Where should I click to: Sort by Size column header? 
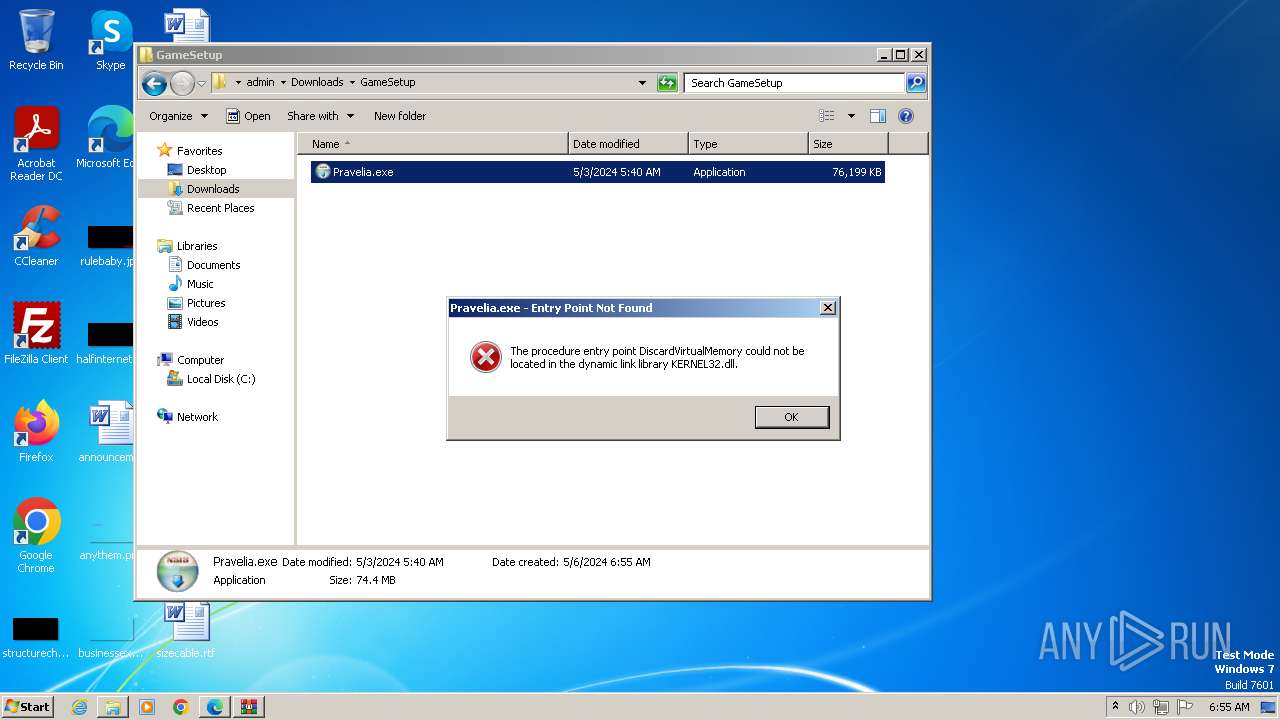pos(848,144)
